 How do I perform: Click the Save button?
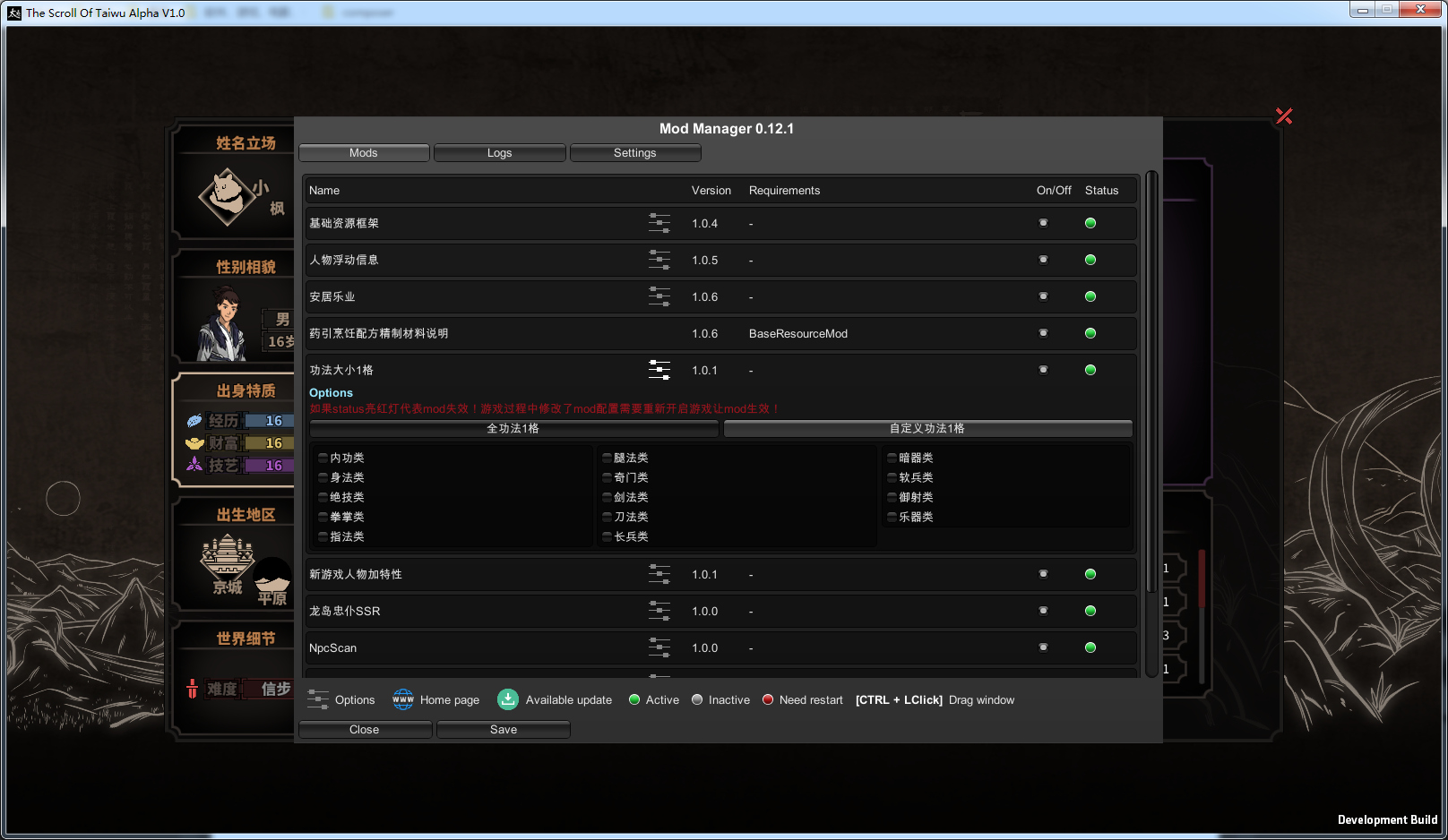click(x=503, y=730)
